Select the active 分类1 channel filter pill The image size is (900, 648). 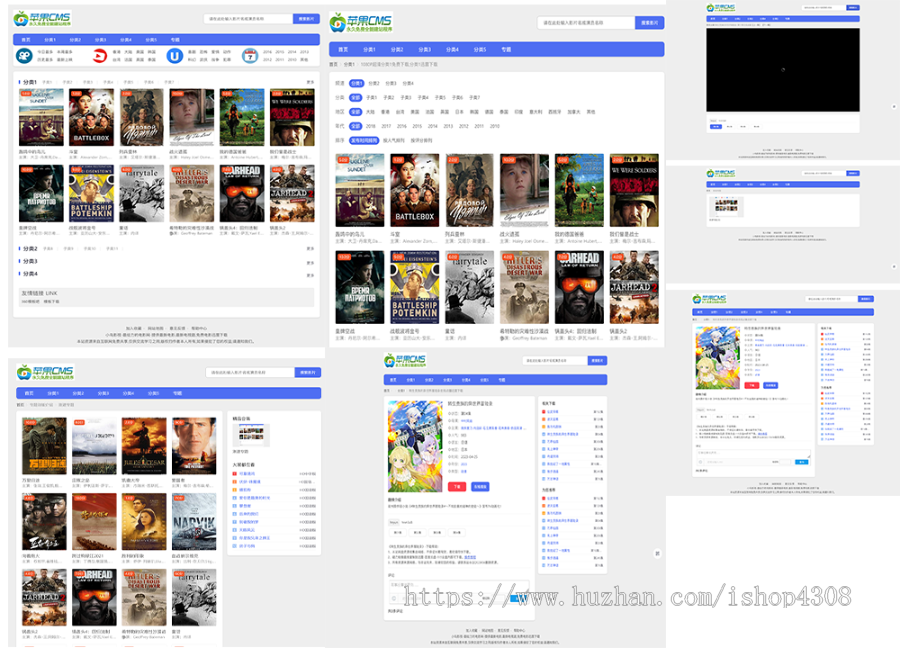(x=356, y=83)
